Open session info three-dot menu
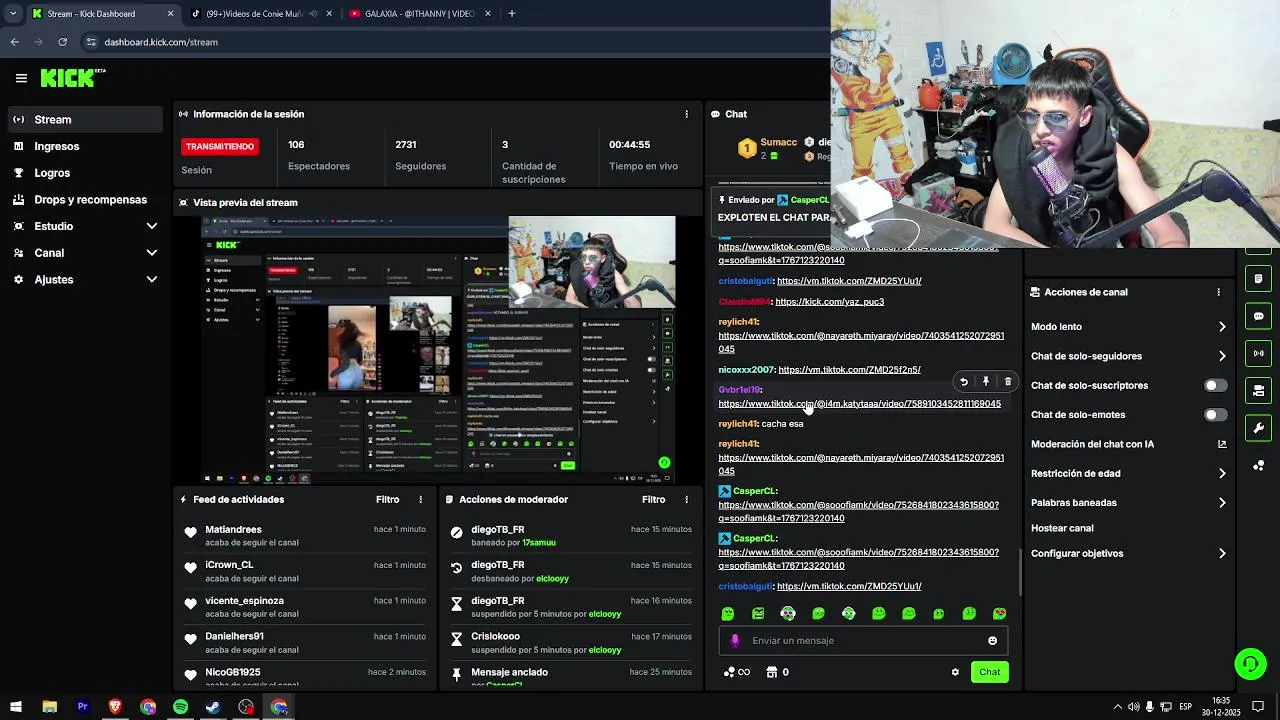Screen dimensions: 1280x720 point(686,114)
